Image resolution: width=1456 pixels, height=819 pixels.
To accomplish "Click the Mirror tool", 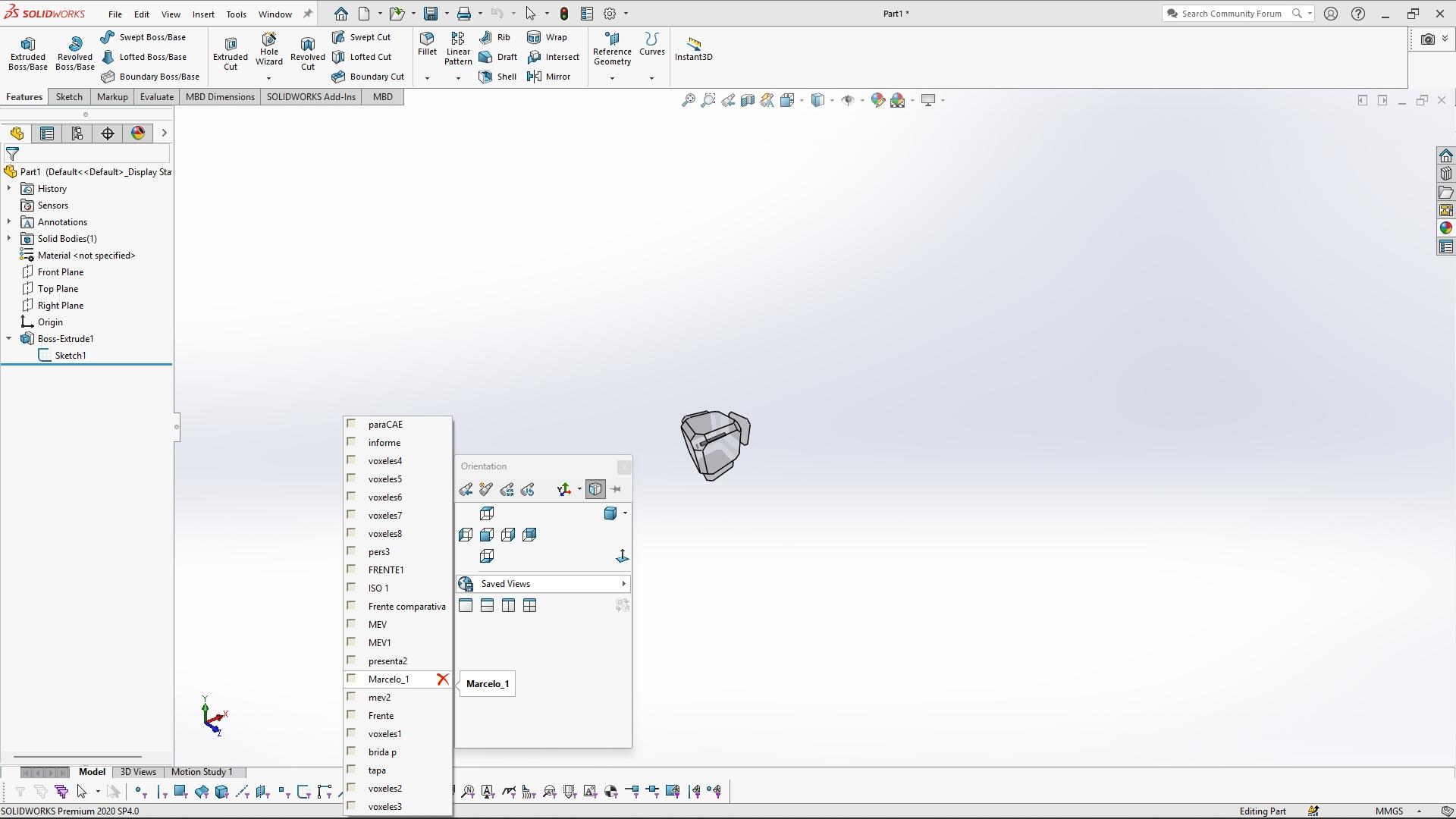I will [548, 77].
